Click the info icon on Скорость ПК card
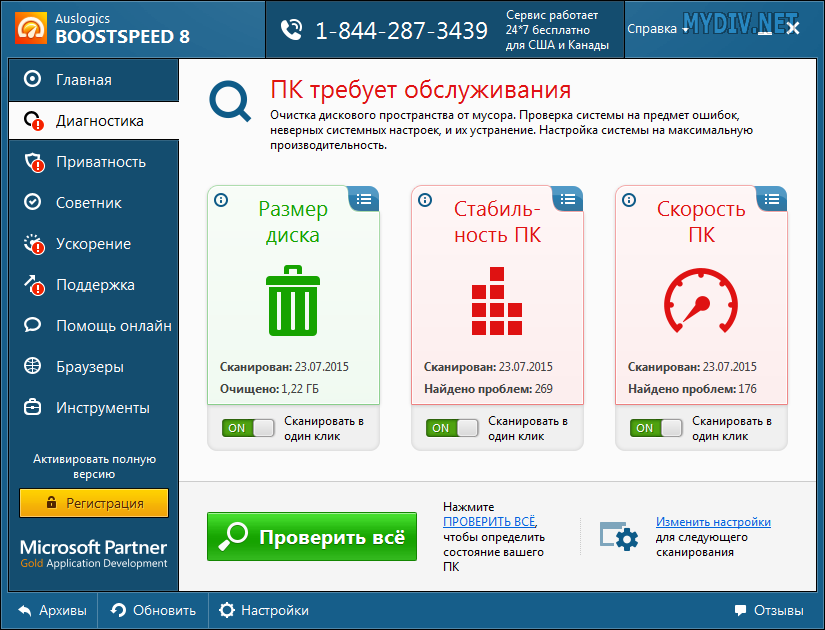 pos(629,200)
